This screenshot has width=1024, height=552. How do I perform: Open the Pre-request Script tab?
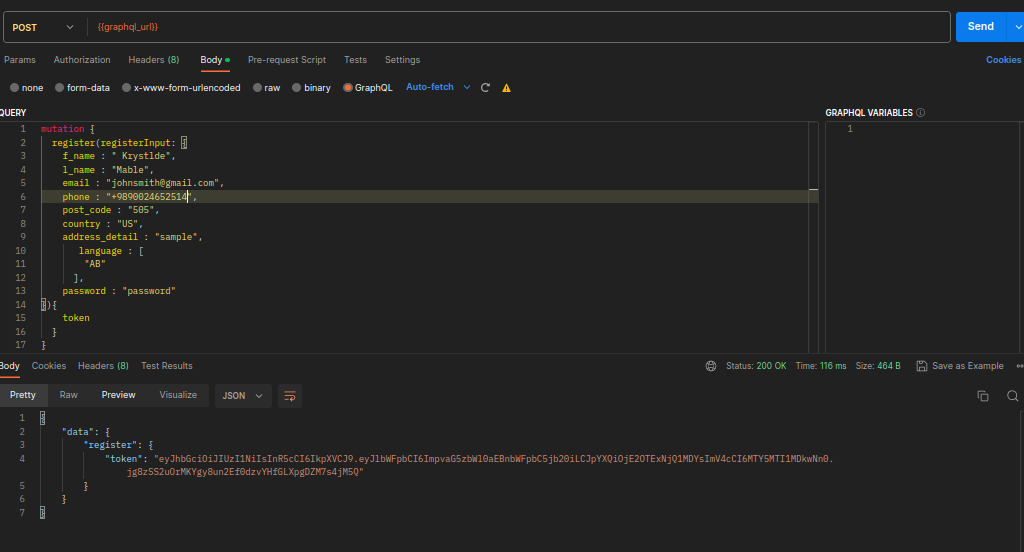[x=287, y=59]
